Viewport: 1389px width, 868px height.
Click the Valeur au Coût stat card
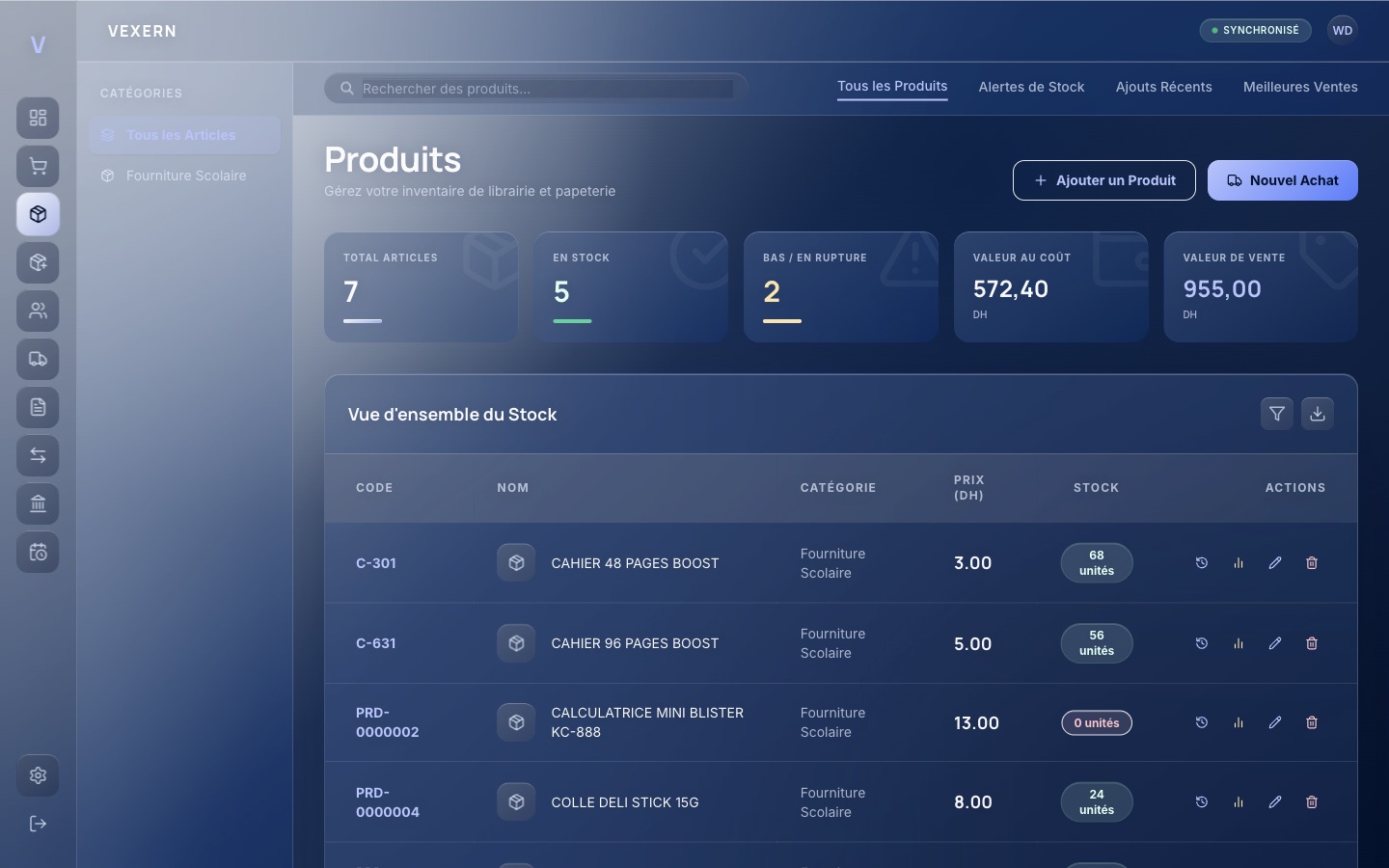tap(1051, 286)
